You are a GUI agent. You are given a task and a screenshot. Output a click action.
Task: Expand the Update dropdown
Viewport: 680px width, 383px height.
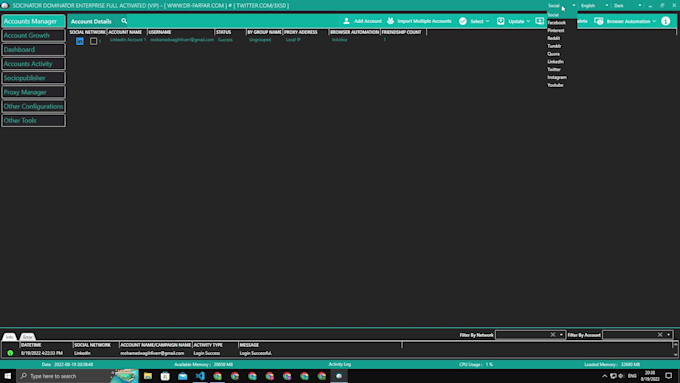click(x=528, y=21)
